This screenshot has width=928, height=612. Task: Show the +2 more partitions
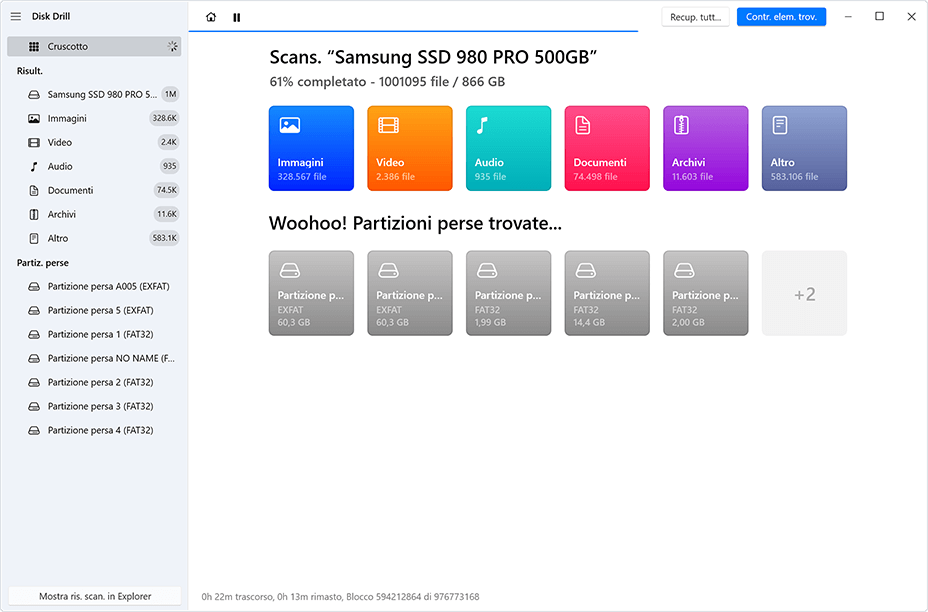tap(804, 293)
